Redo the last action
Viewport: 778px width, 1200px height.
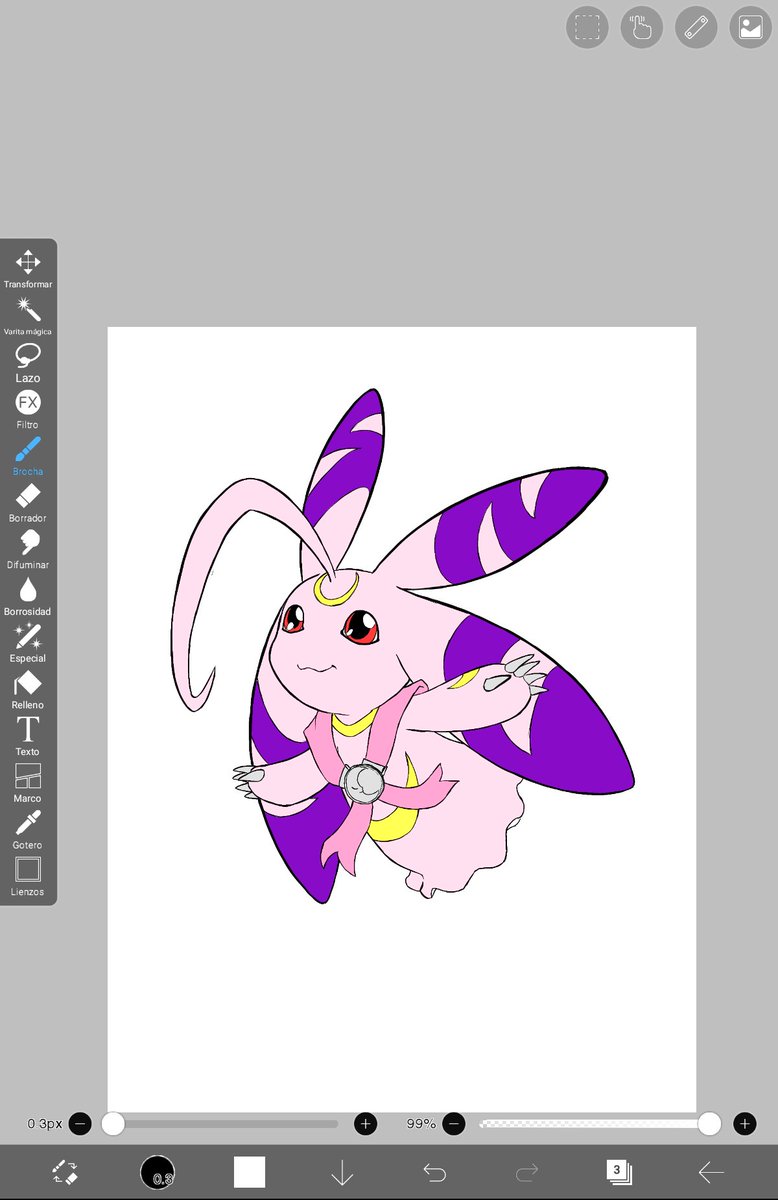tap(527, 1172)
